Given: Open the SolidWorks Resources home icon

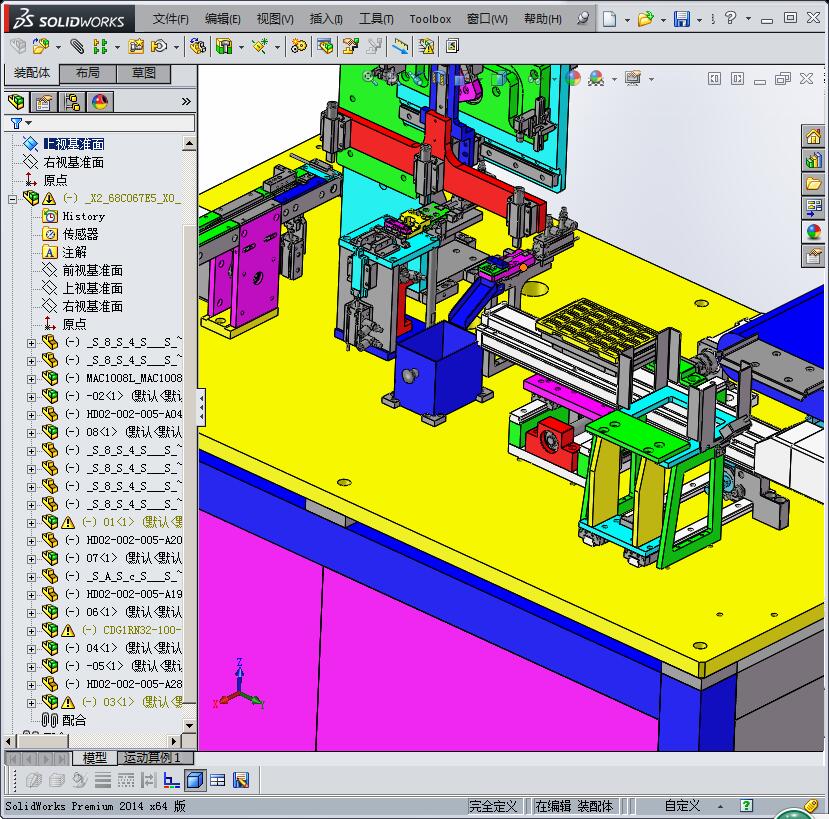Looking at the screenshot, I should (813, 137).
